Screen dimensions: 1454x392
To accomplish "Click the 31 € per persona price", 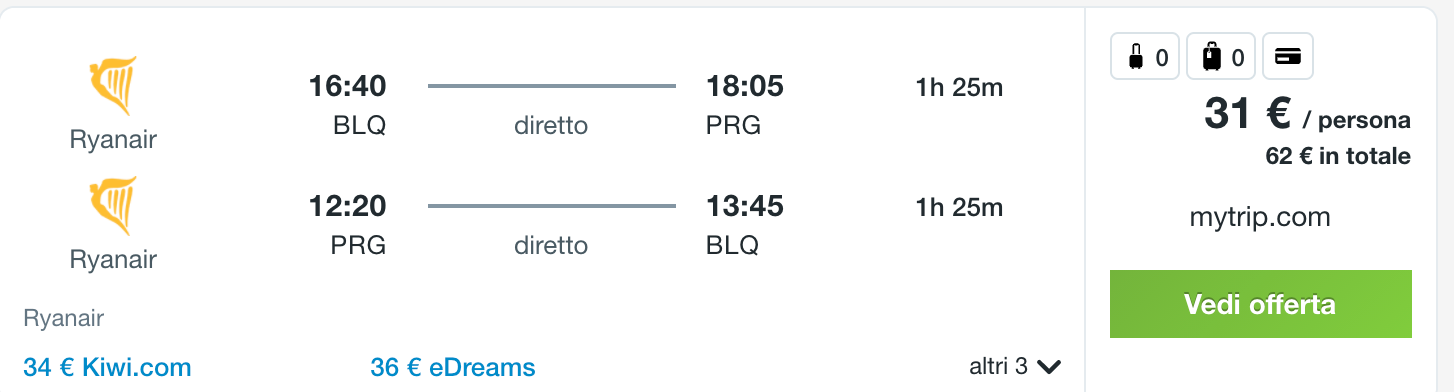I will (1307, 116).
